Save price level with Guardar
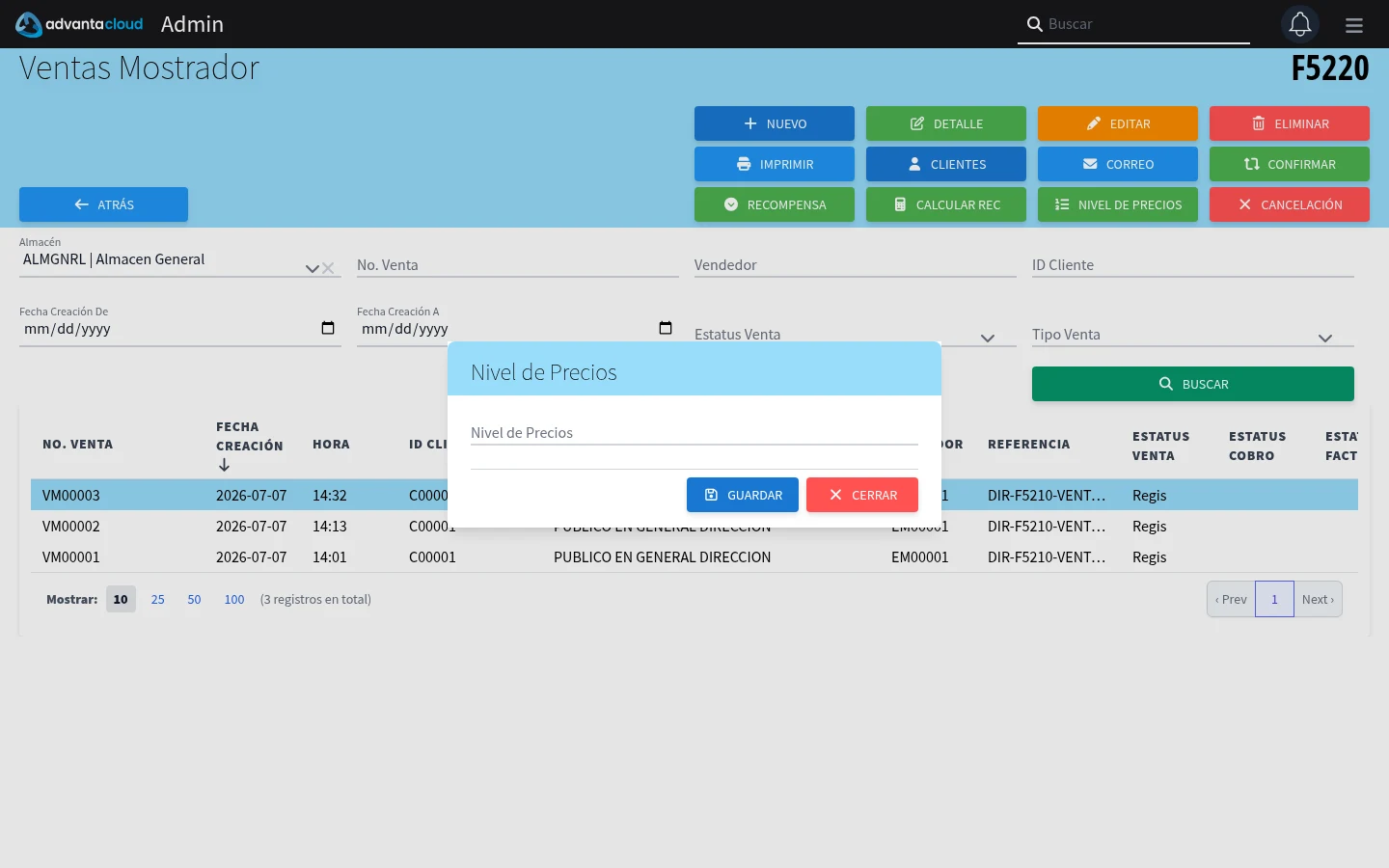This screenshot has width=1389, height=868. (743, 495)
